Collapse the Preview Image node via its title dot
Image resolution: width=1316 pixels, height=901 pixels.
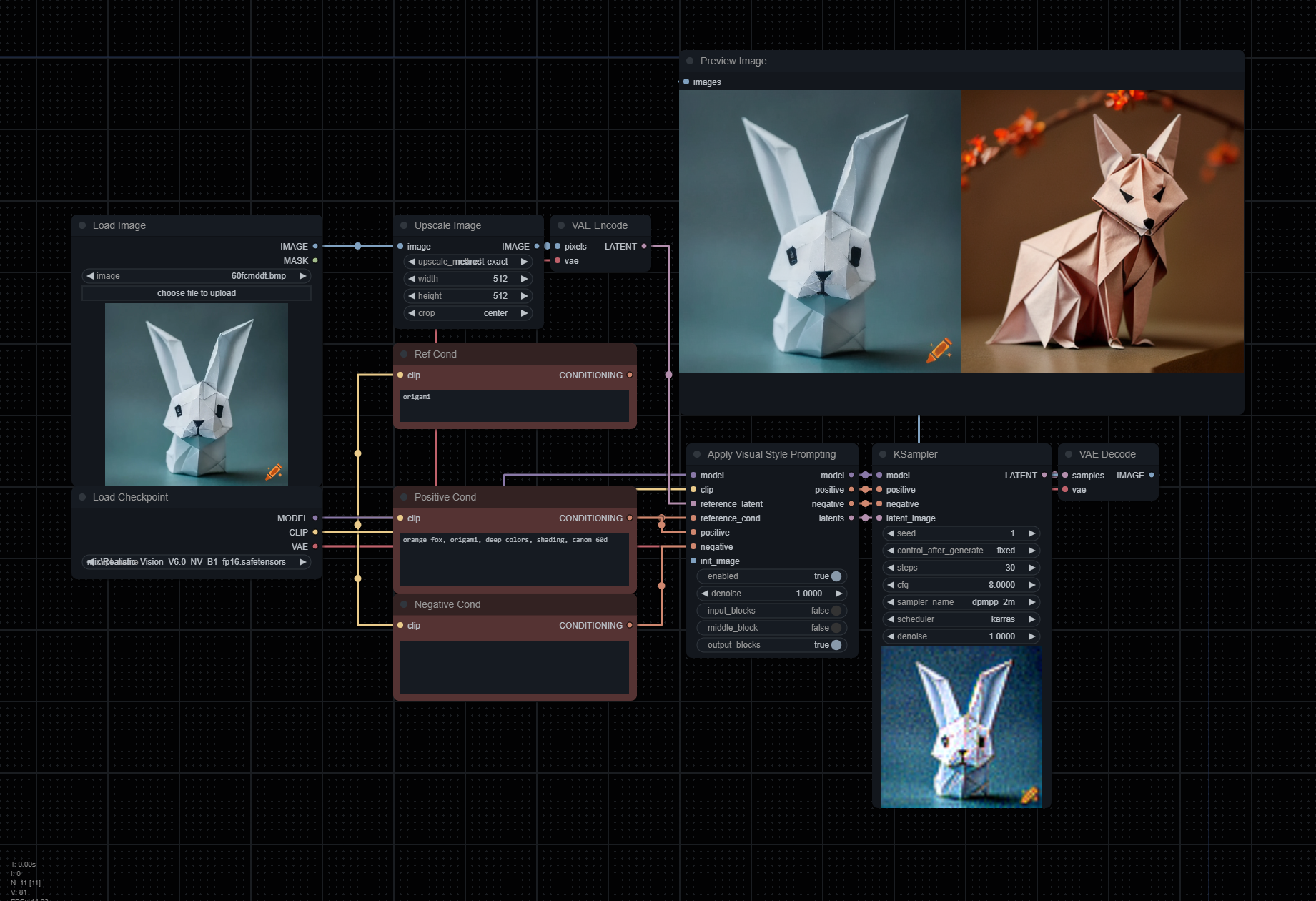click(x=690, y=61)
